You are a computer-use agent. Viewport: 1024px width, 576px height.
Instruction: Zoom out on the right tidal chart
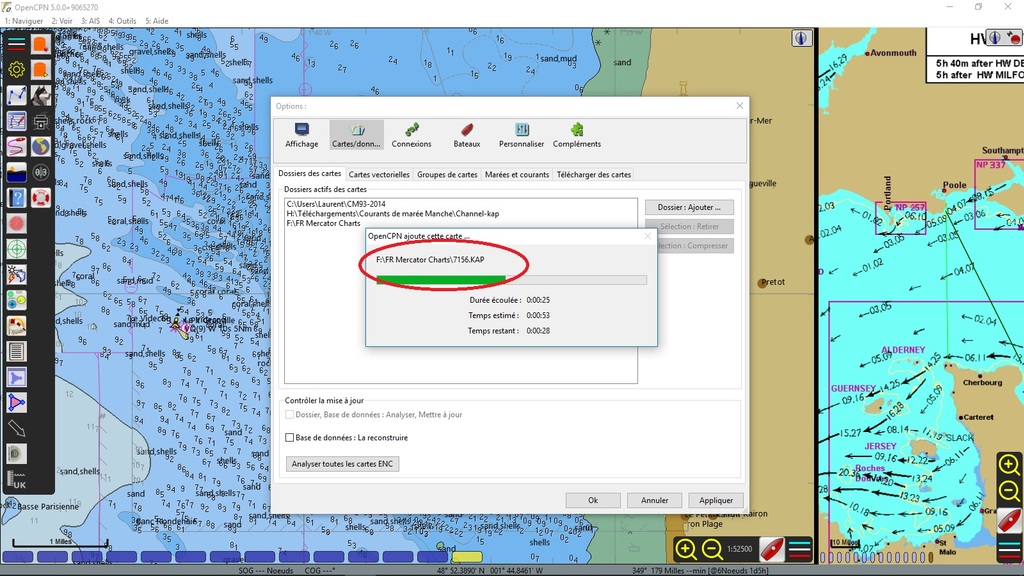click(x=1009, y=491)
